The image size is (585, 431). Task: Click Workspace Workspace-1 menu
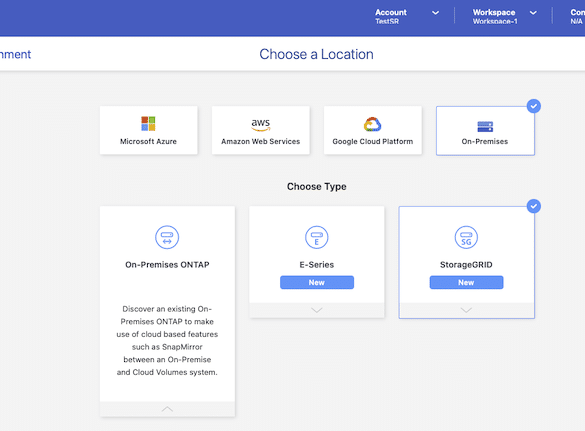504,17
